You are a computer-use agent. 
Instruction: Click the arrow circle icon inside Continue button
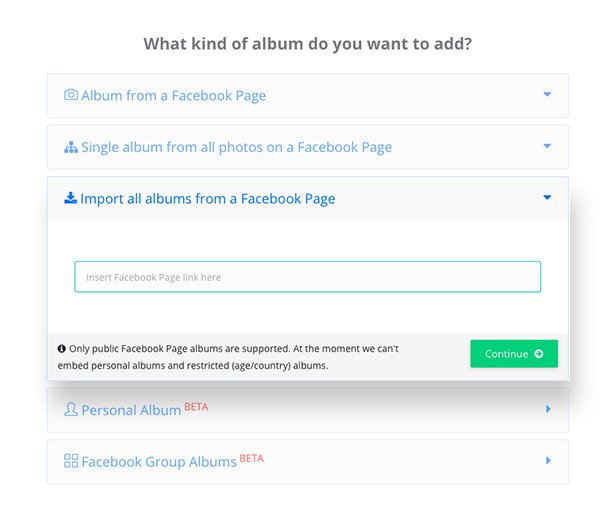(539, 354)
